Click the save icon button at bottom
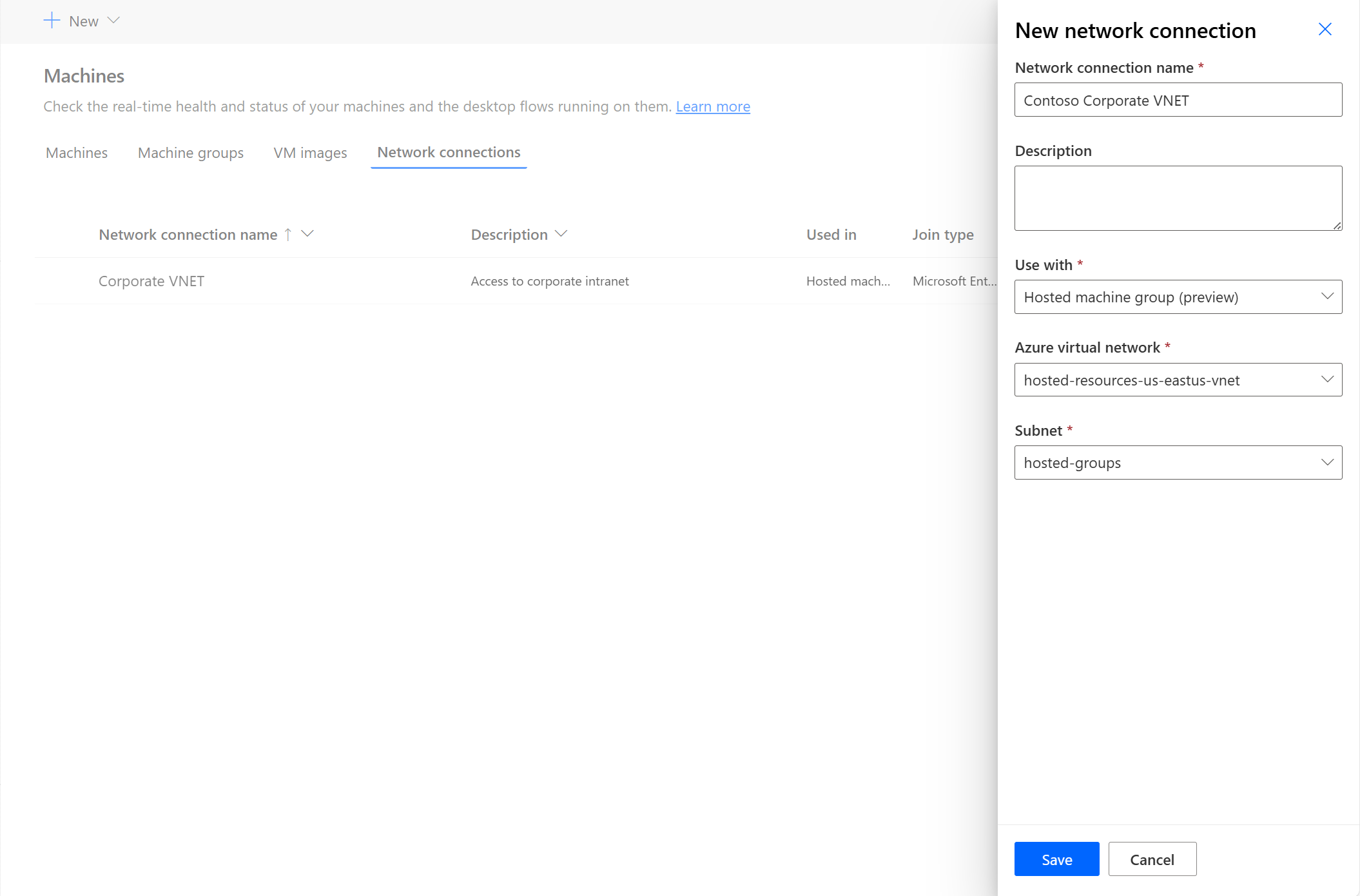 point(1056,859)
